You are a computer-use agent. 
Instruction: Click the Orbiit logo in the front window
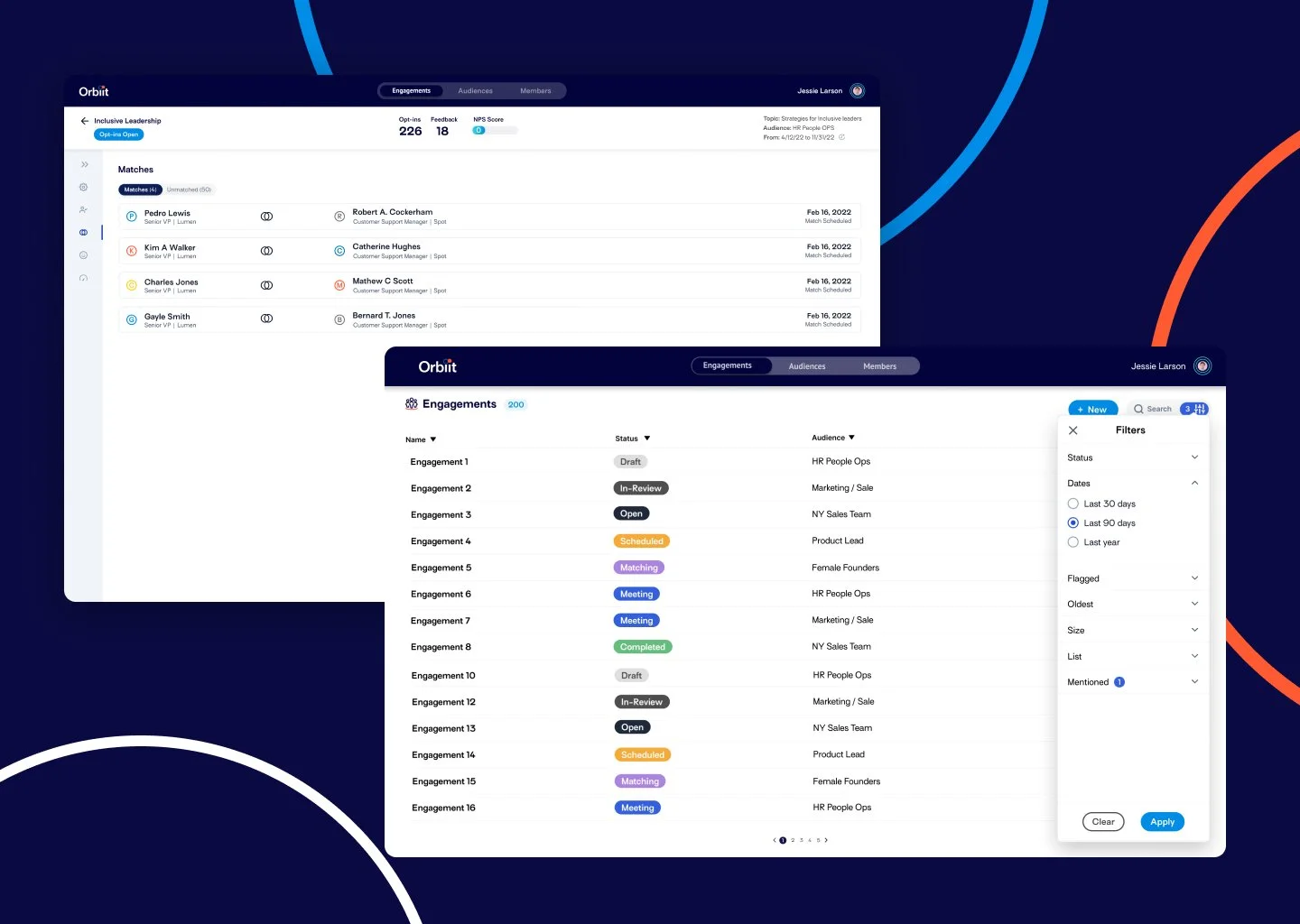437,365
